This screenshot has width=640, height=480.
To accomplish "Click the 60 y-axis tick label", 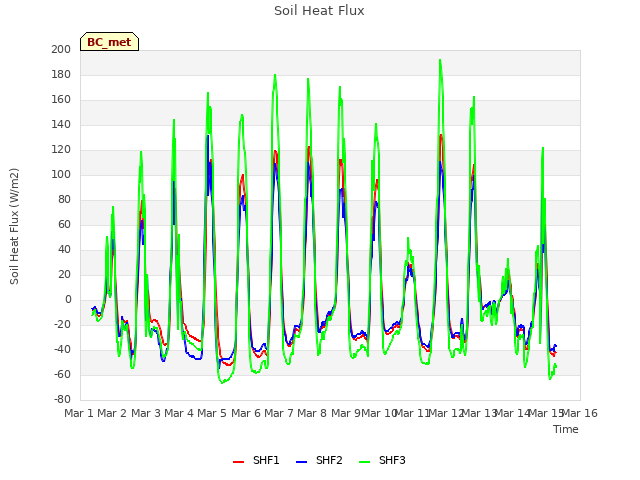I will pyautogui.click(x=64, y=224).
